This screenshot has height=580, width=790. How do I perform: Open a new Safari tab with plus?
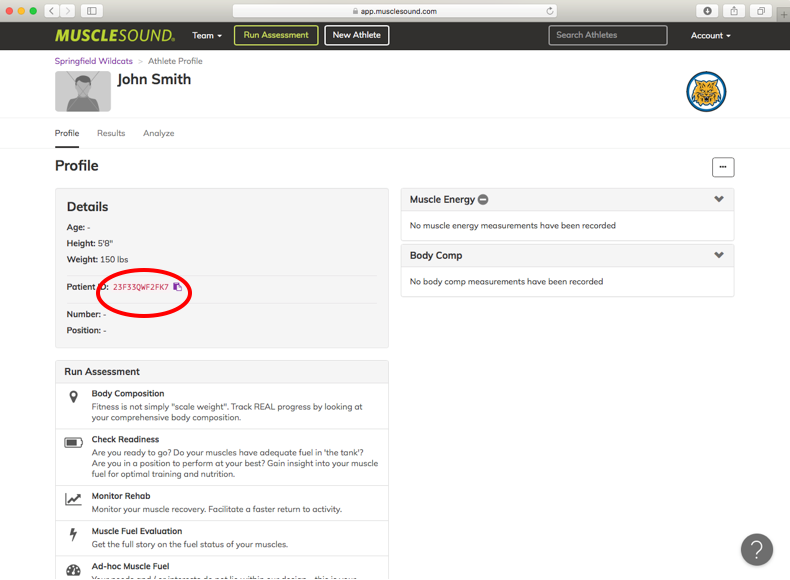coord(783,15)
